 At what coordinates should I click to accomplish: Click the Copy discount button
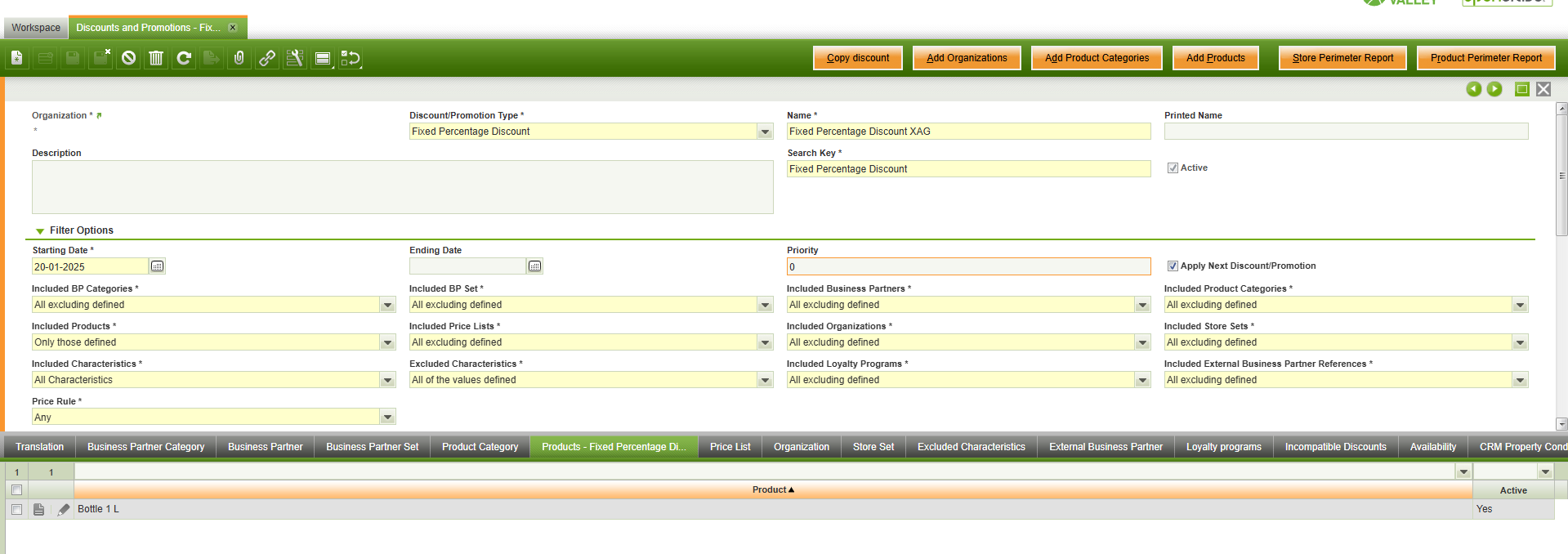click(858, 58)
